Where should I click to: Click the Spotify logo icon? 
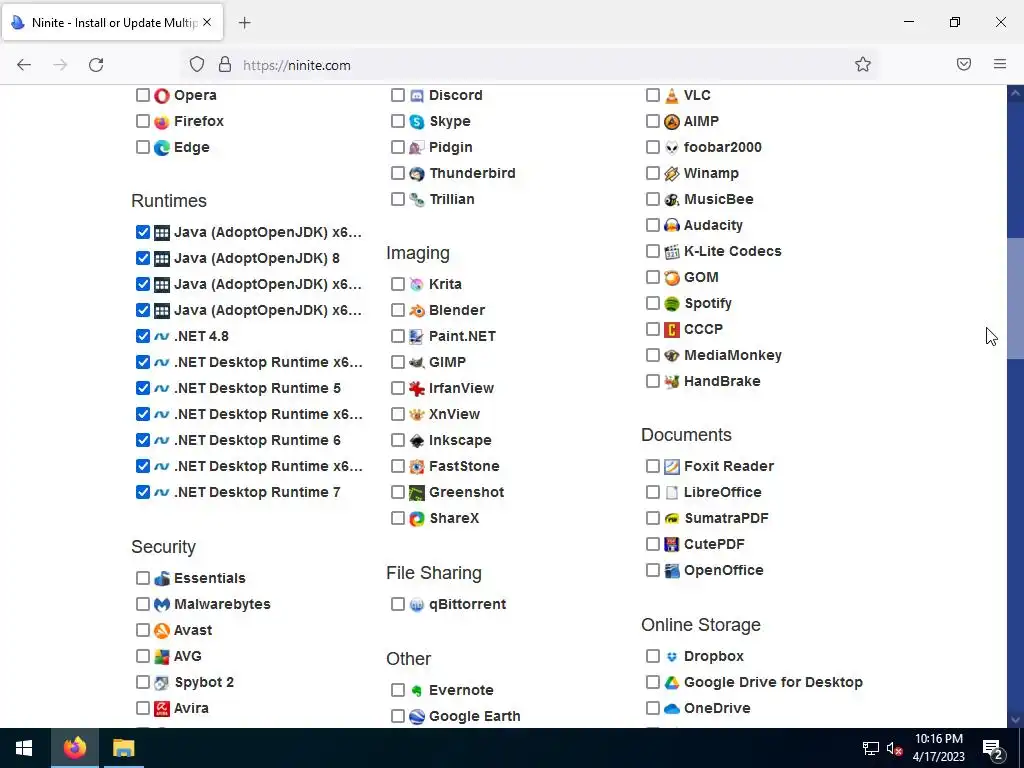point(671,304)
